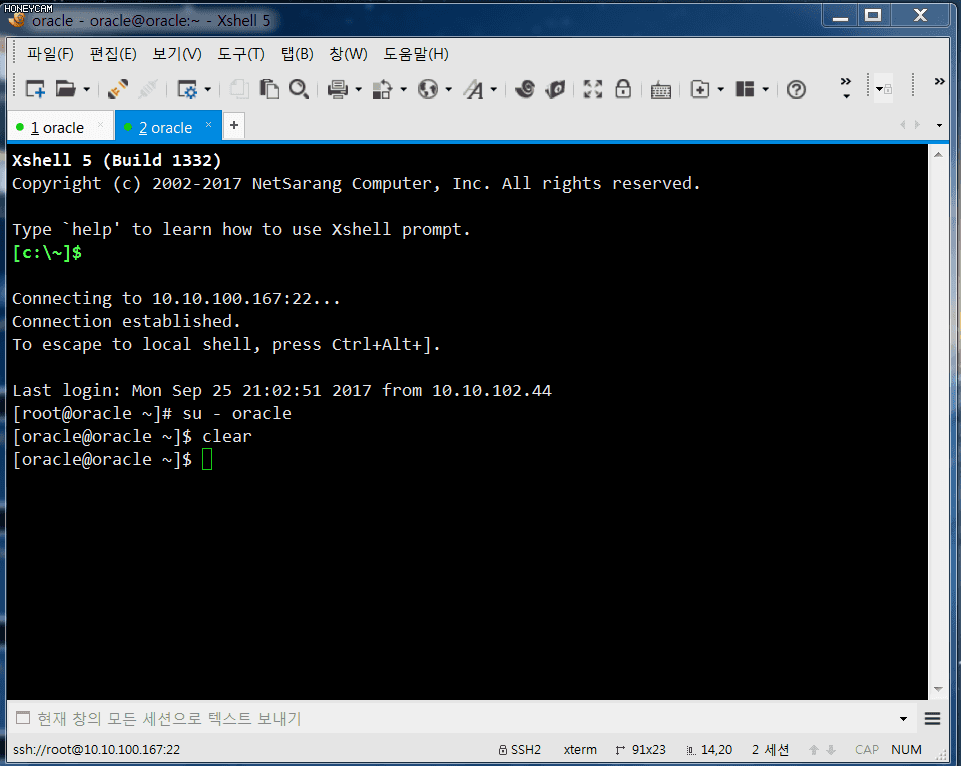Click the SSH2 status indicator

pos(520,749)
